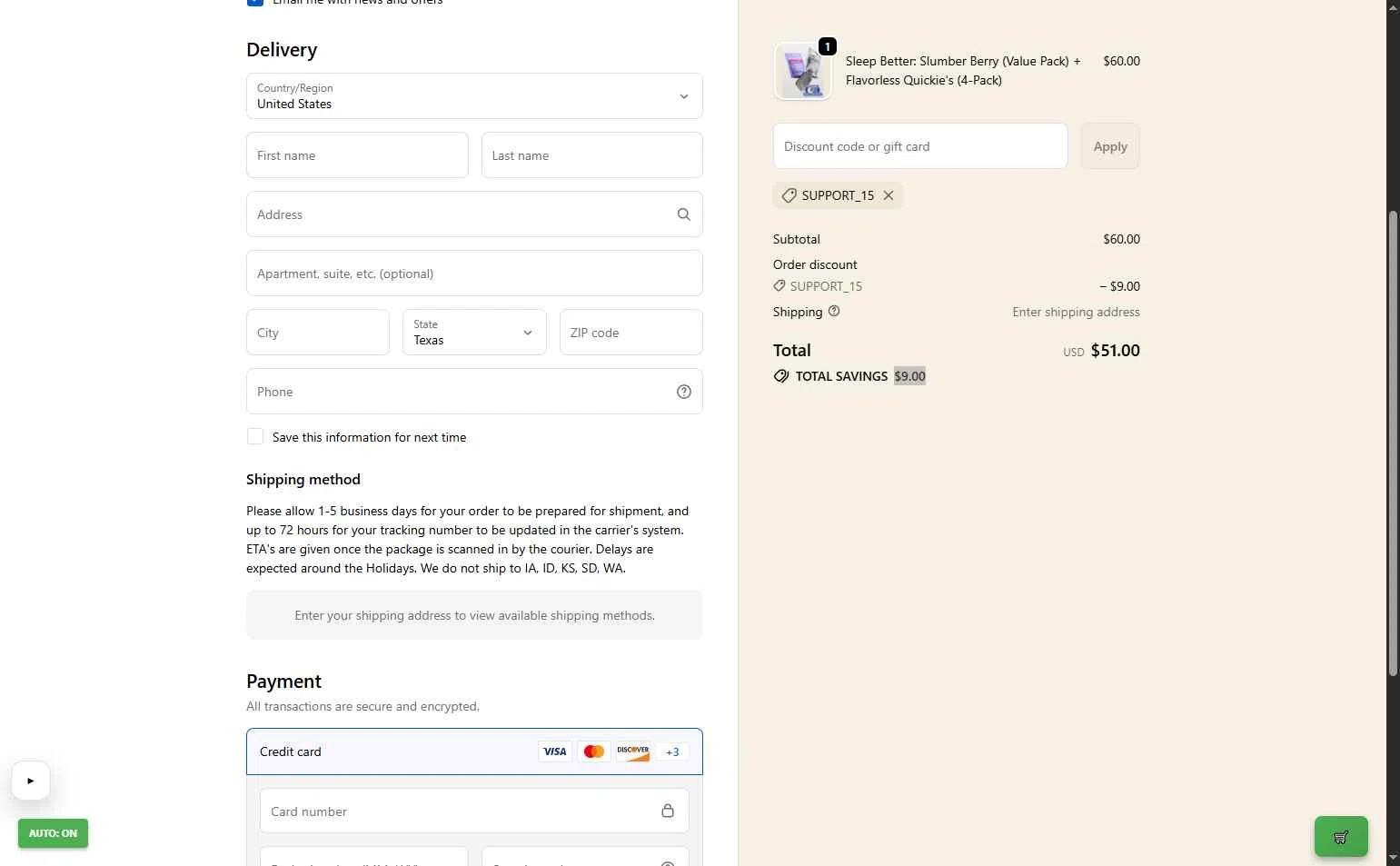
Task: Click the Shipping help question-mark icon
Action: click(x=834, y=311)
